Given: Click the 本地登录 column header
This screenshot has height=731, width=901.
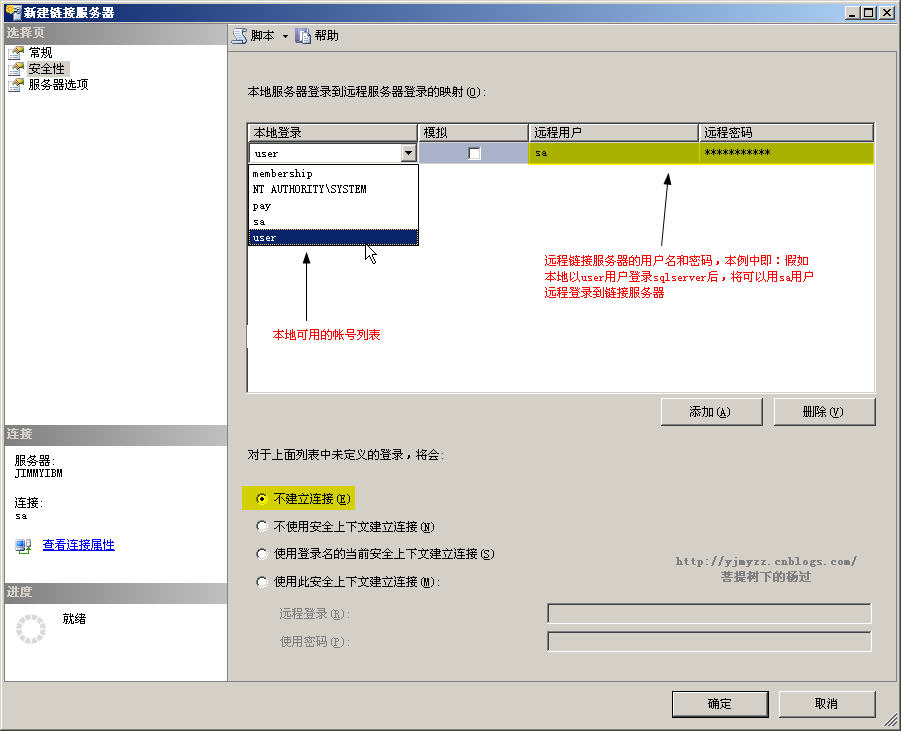Looking at the screenshot, I should coord(333,133).
